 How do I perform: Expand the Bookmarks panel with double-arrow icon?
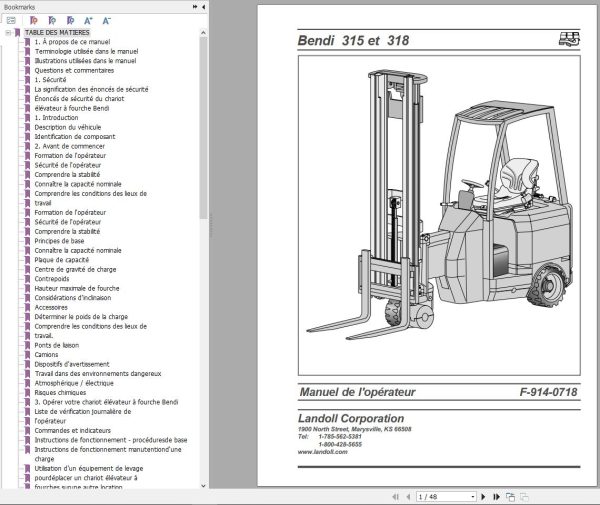pos(195,7)
